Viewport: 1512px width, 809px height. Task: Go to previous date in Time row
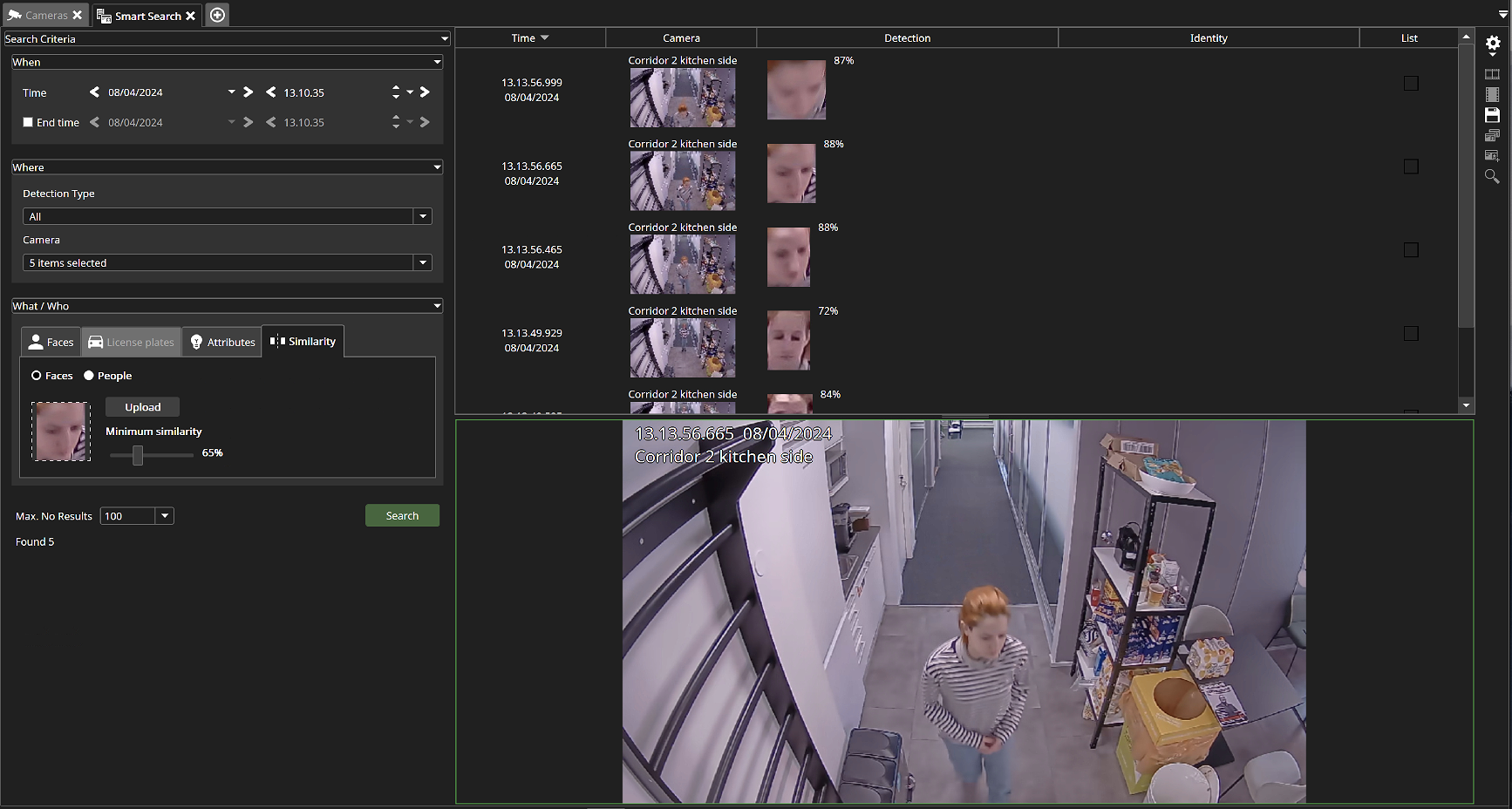[x=94, y=92]
